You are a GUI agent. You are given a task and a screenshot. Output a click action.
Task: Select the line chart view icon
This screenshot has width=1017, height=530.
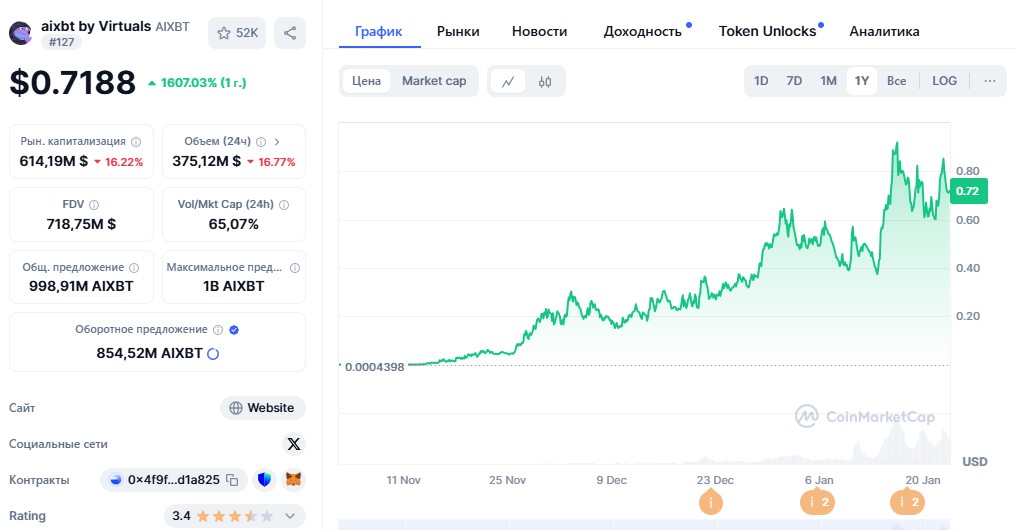click(508, 81)
